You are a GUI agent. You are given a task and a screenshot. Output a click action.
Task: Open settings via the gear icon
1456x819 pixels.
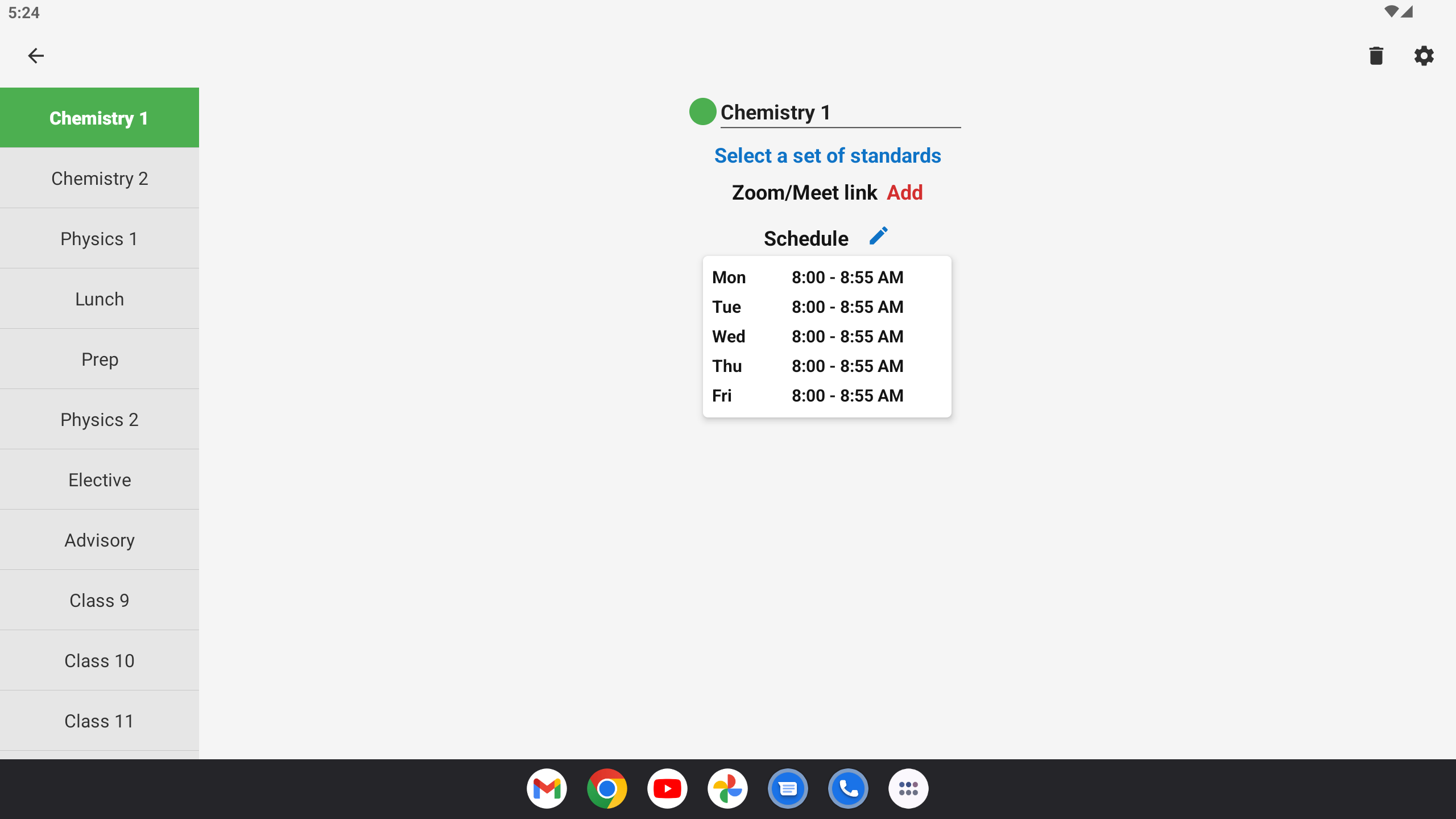[1424, 56]
